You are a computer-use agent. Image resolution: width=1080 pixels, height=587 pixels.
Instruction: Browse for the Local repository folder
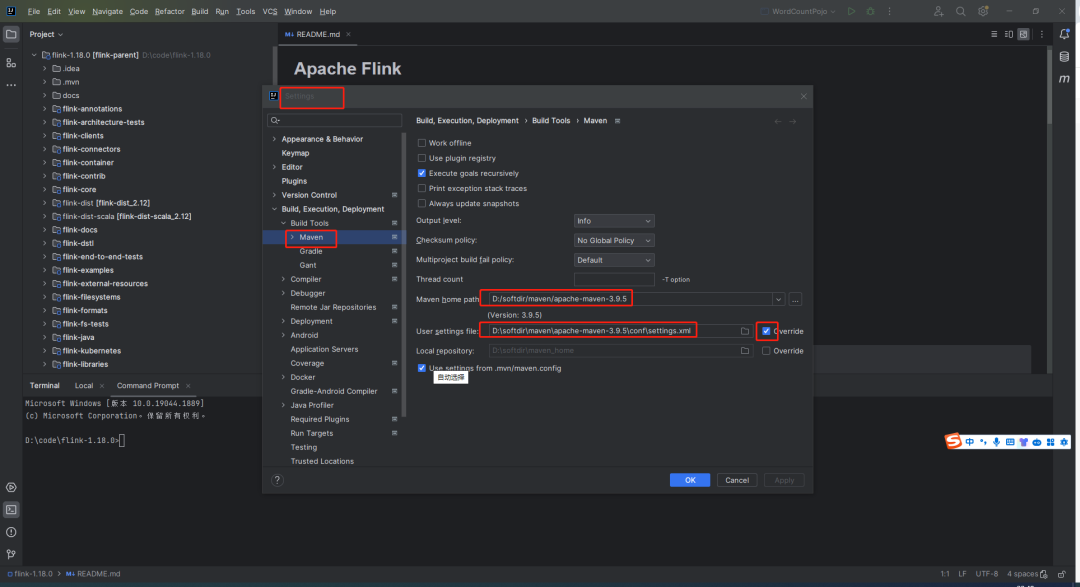(745, 351)
